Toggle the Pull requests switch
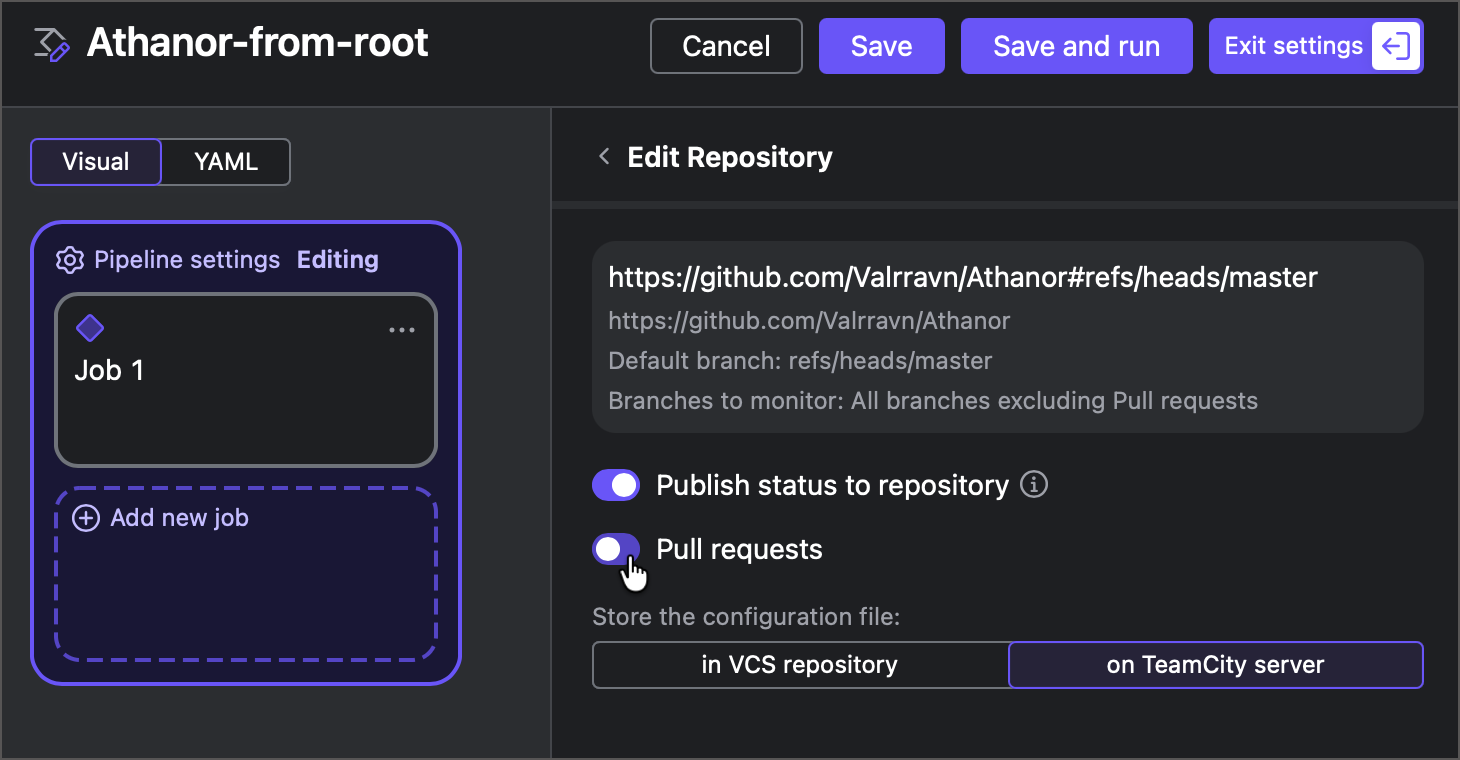1460x760 pixels. coord(616,549)
